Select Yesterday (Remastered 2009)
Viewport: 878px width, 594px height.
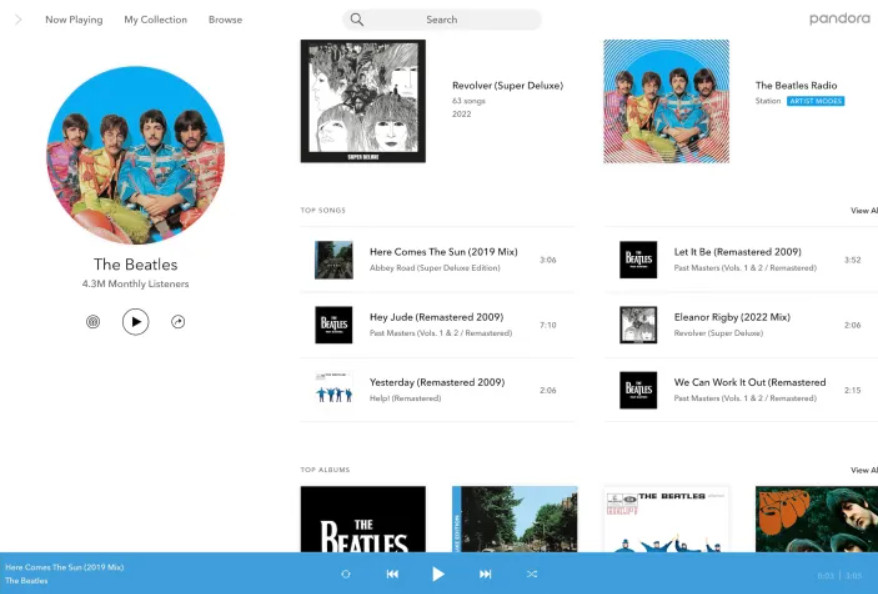click(x=437, y=382)
